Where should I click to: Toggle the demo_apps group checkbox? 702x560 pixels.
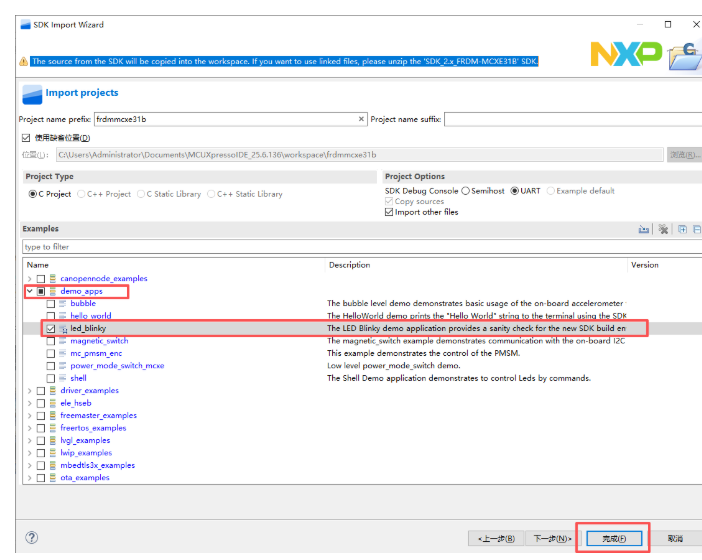41,291
